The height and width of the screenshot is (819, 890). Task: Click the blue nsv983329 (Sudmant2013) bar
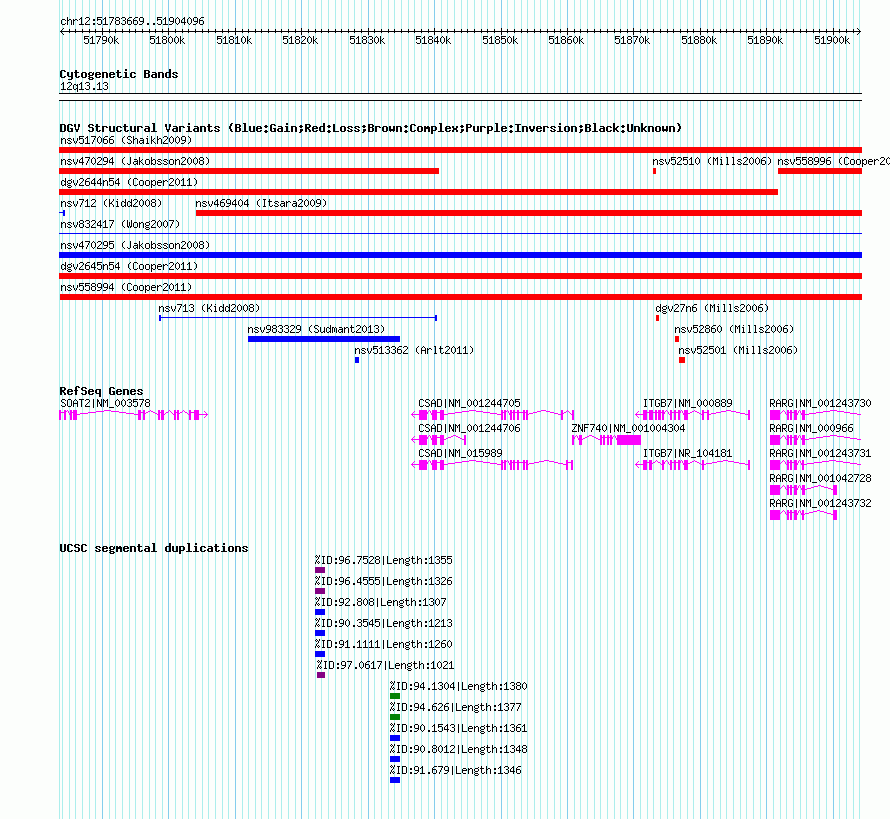point(324,339)
